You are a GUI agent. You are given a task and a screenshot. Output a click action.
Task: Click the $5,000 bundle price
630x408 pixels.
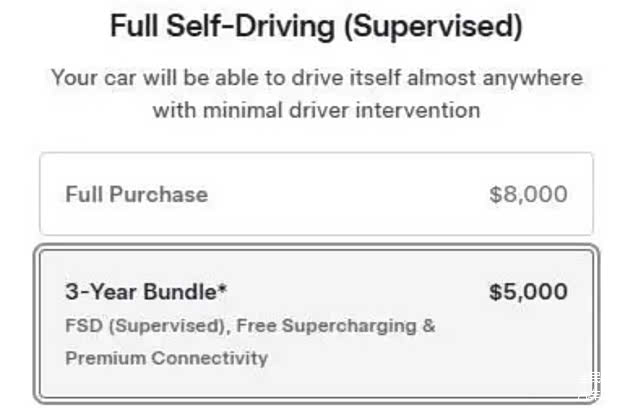[x=528, y=292]
